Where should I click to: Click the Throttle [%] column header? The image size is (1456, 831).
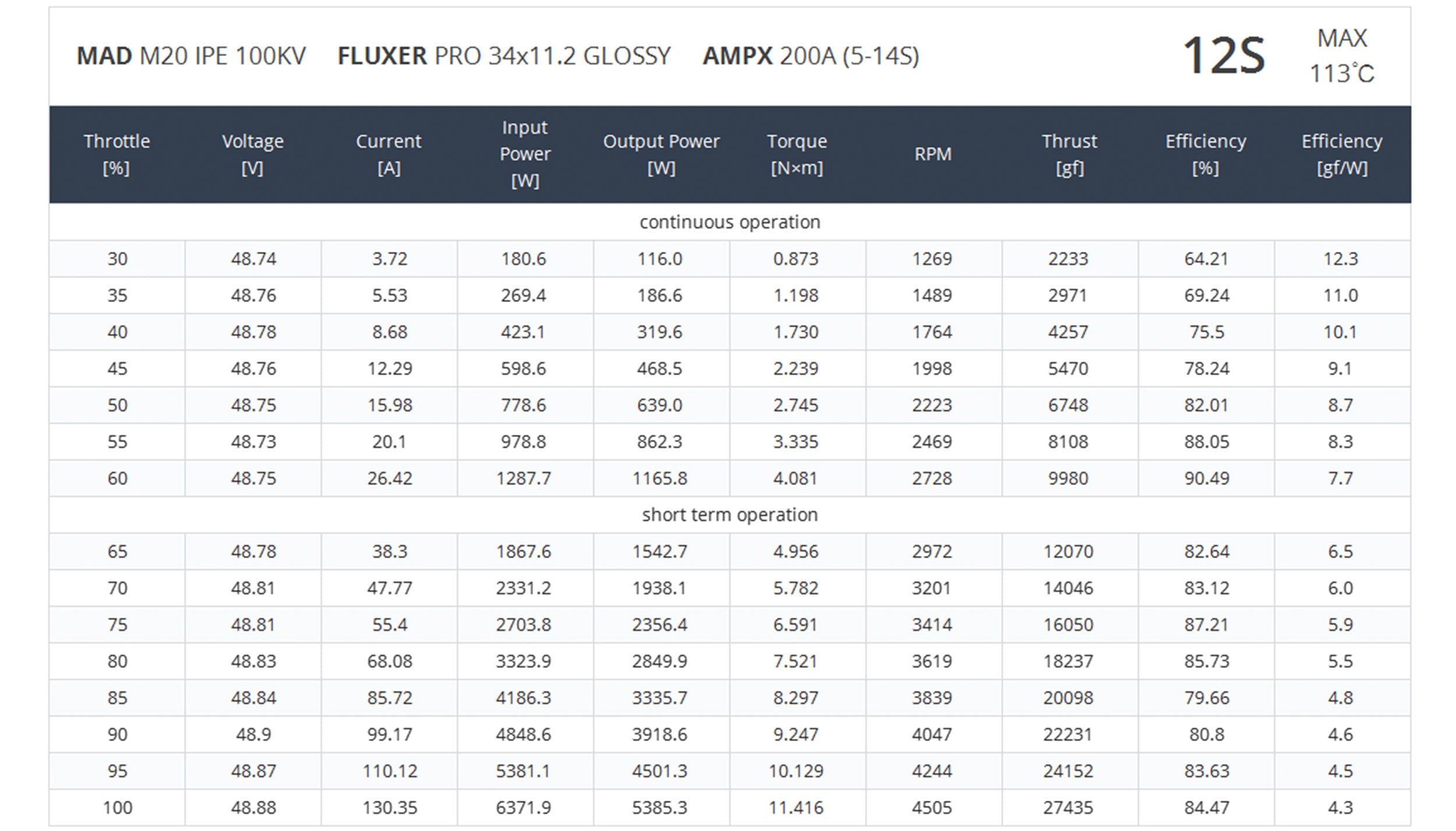(116, 154)
